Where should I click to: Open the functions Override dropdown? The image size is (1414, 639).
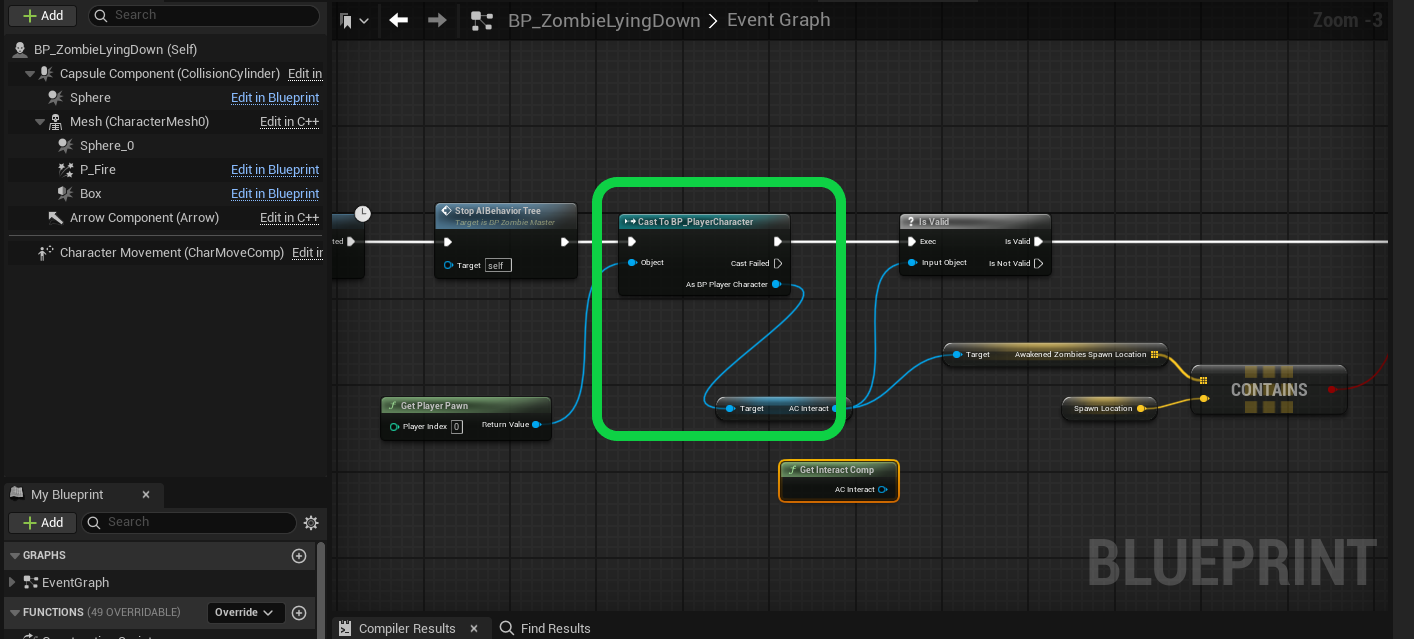246,613
